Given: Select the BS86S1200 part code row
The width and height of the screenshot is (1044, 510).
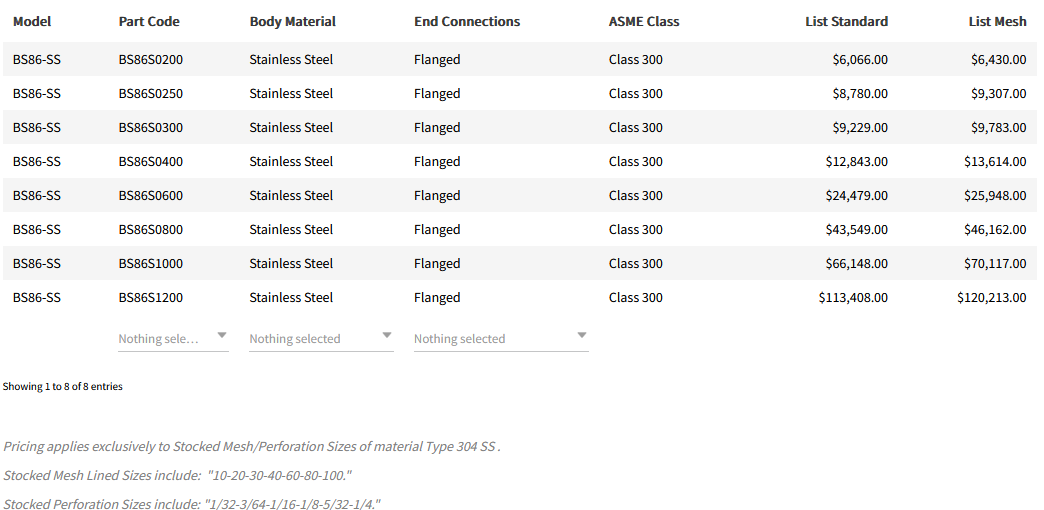Looking at the screenshot, I should click(x=150, y=297).
